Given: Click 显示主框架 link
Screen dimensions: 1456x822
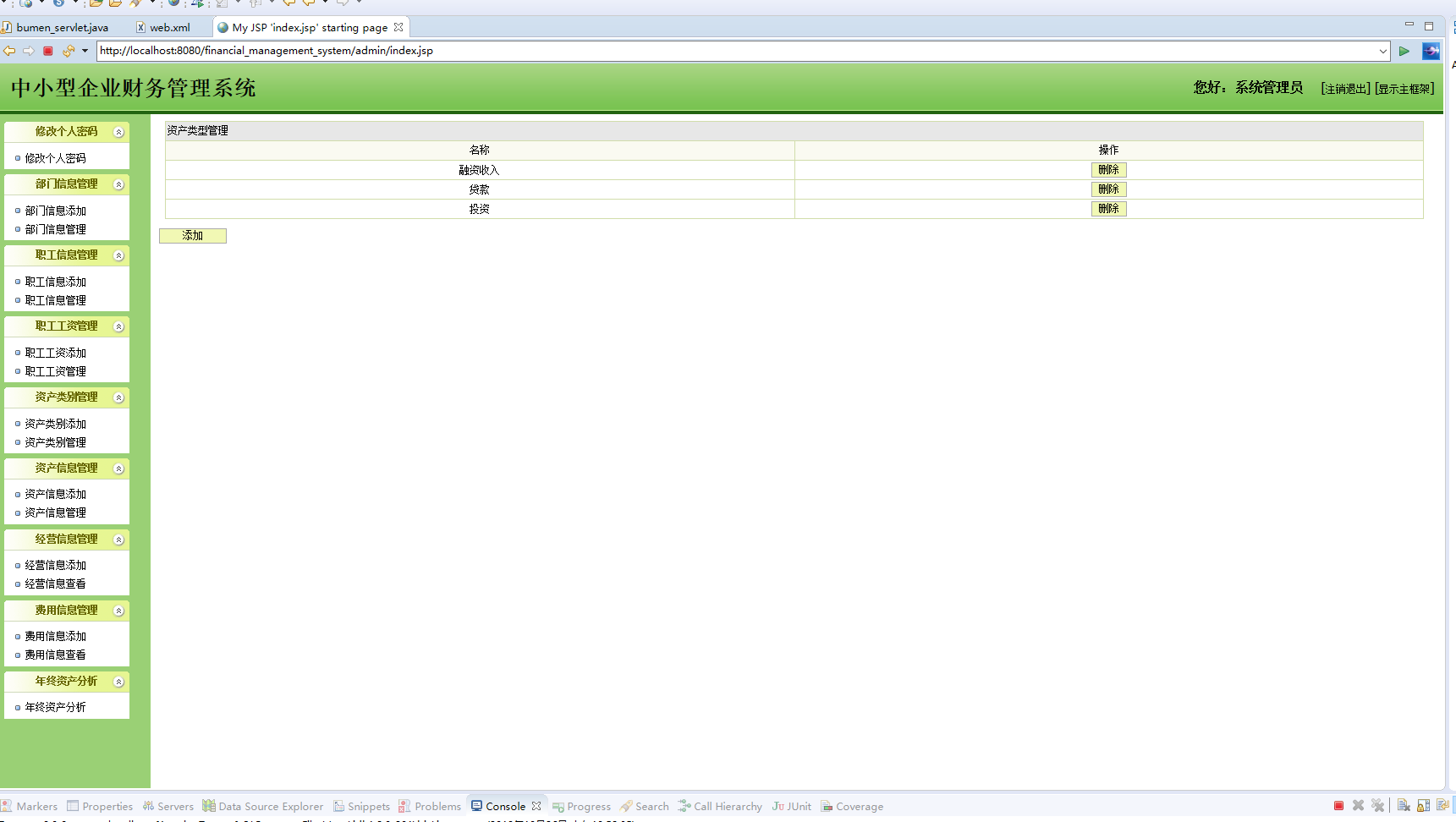Looking at the screenshot, I should click(x=1404, y=89).
